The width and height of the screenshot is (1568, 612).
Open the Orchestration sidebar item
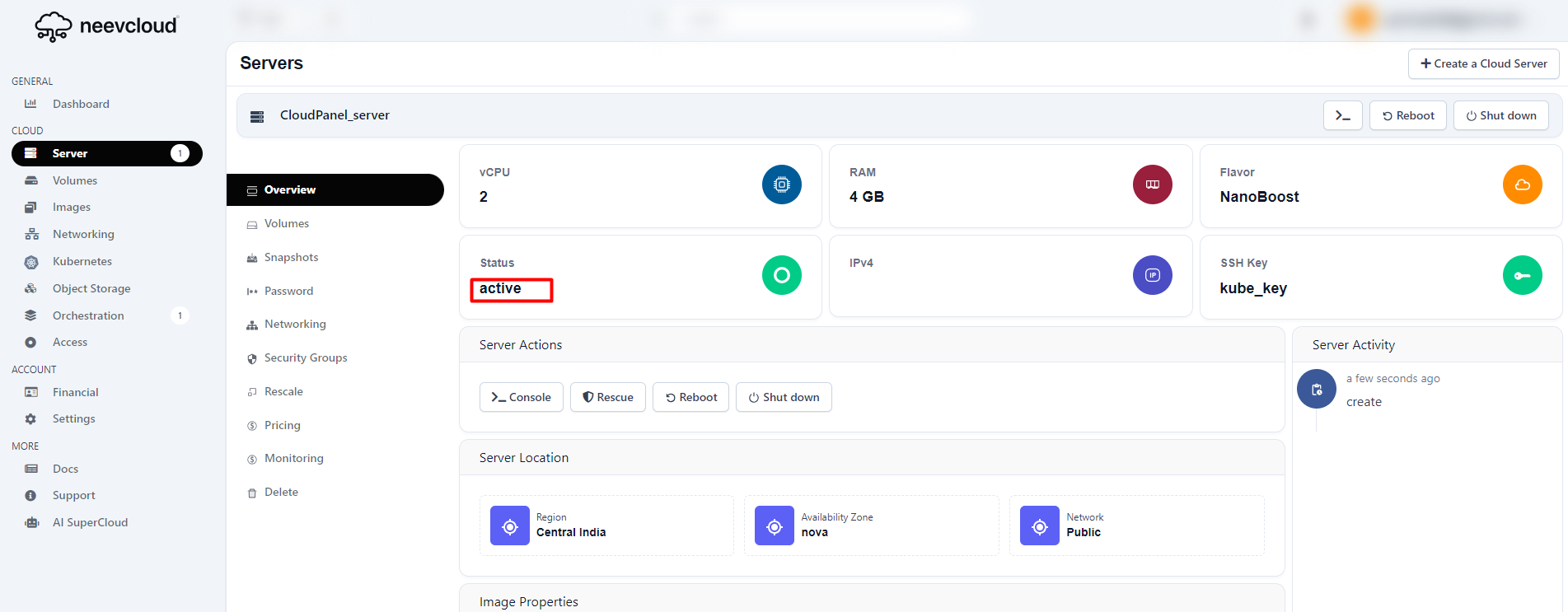[x=88, y=315]
